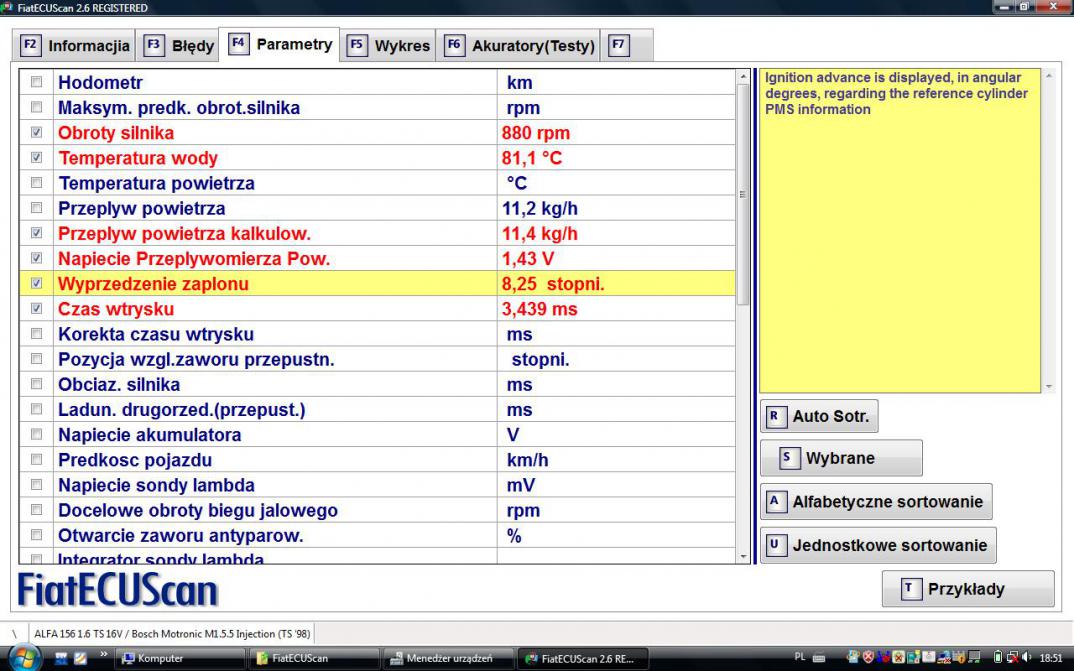Click the R icon on Auto Sotr. button
This screenshot has width=1074, height=671.
click(774, 416)
